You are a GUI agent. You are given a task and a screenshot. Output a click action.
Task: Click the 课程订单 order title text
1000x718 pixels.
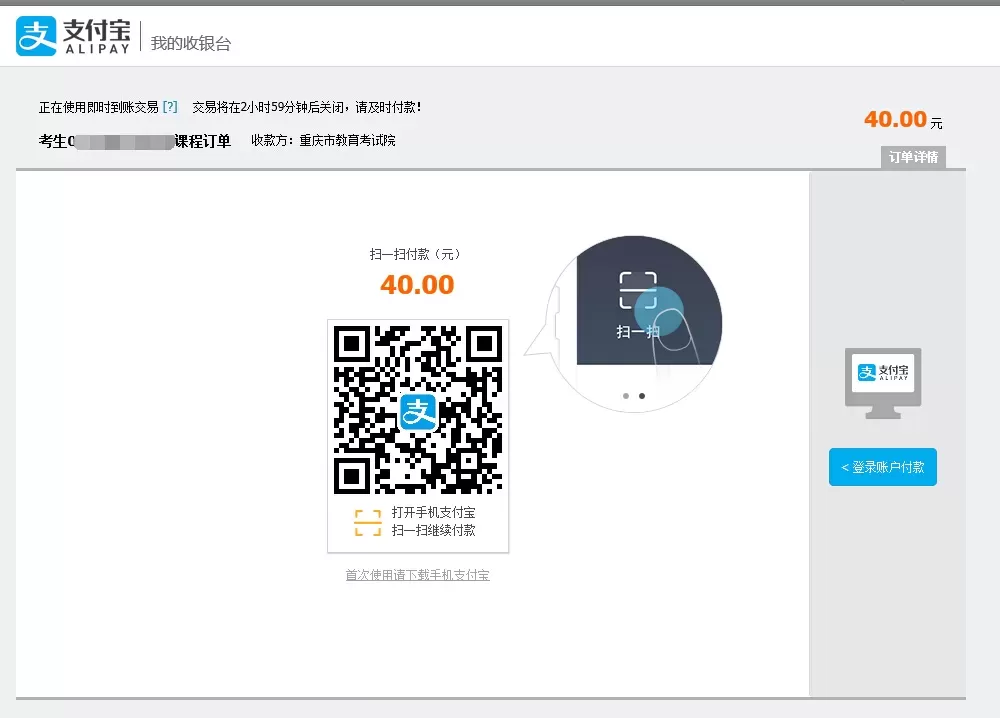click(203, 141)
